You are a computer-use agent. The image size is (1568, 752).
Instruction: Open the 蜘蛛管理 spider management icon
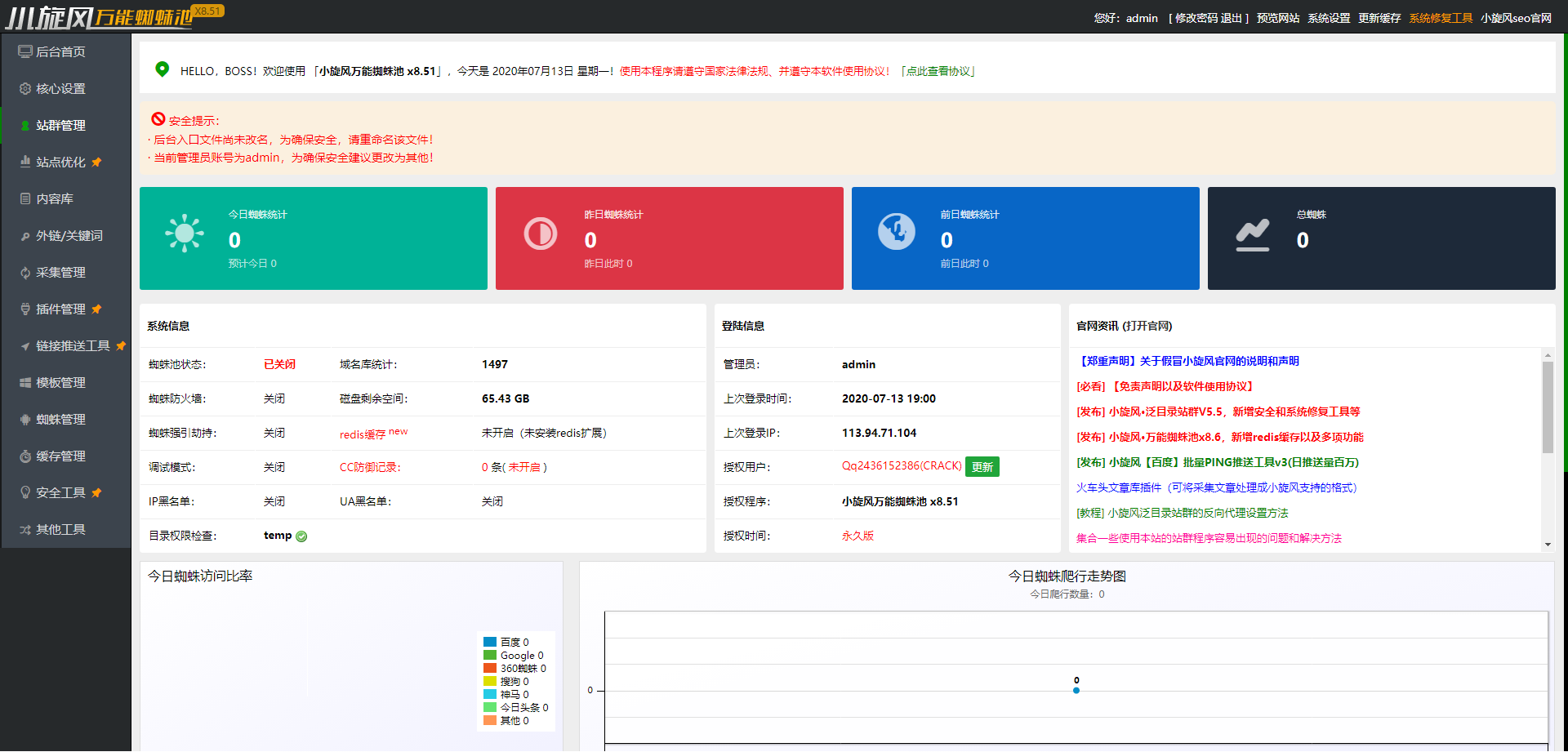pyautogui.click(x=24, y=419)
